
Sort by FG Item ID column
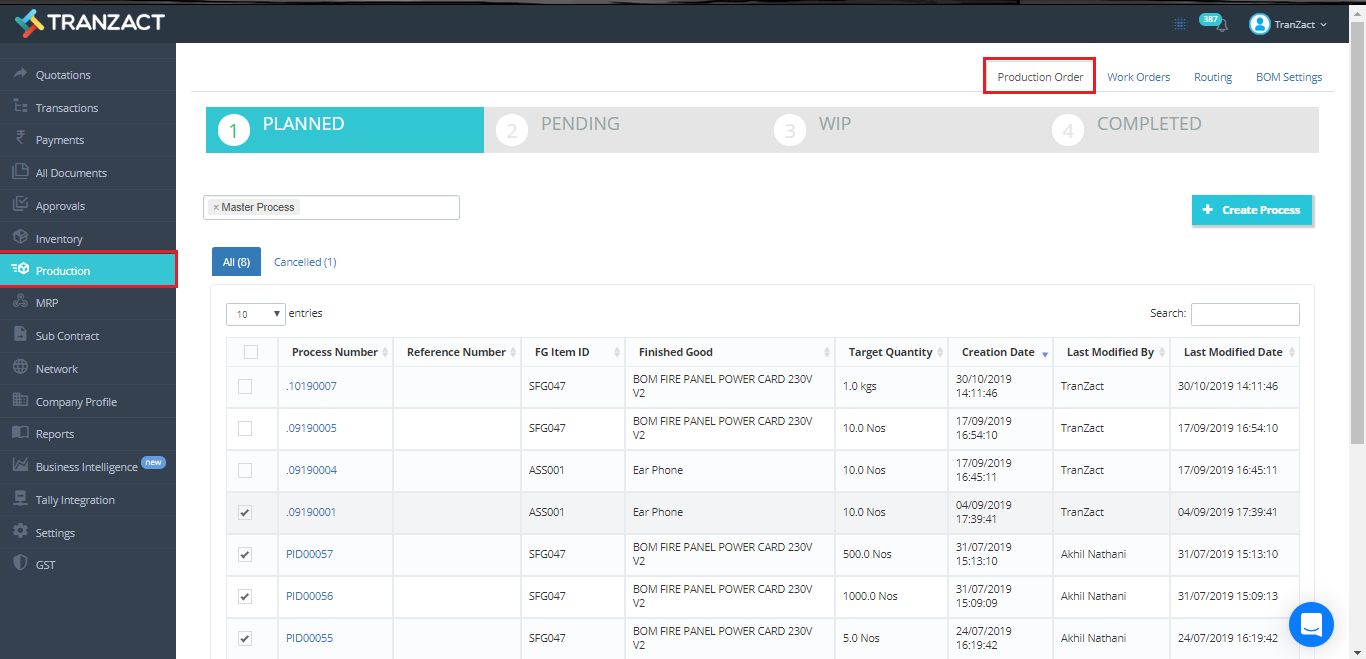click(572, 352)
